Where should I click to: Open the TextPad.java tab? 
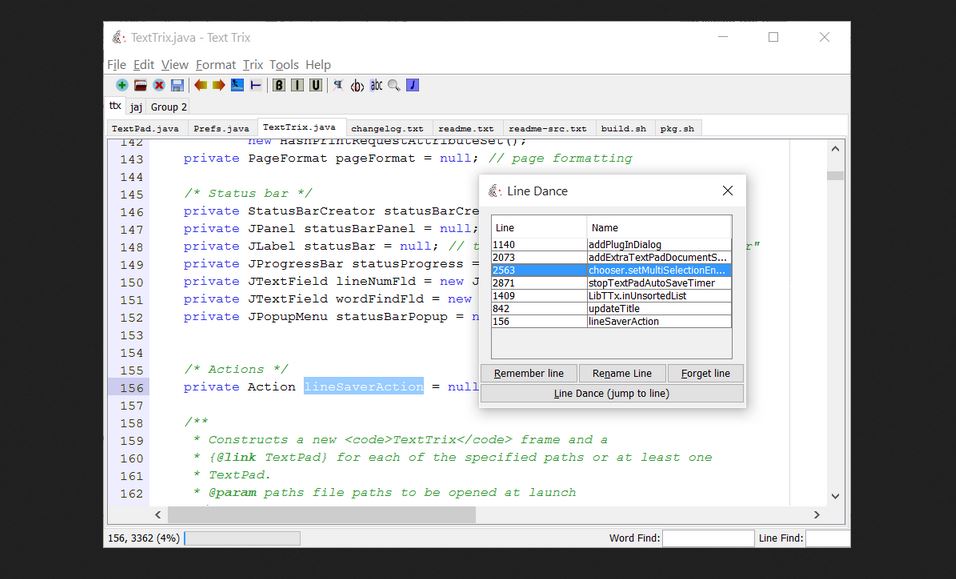[145, 129]
